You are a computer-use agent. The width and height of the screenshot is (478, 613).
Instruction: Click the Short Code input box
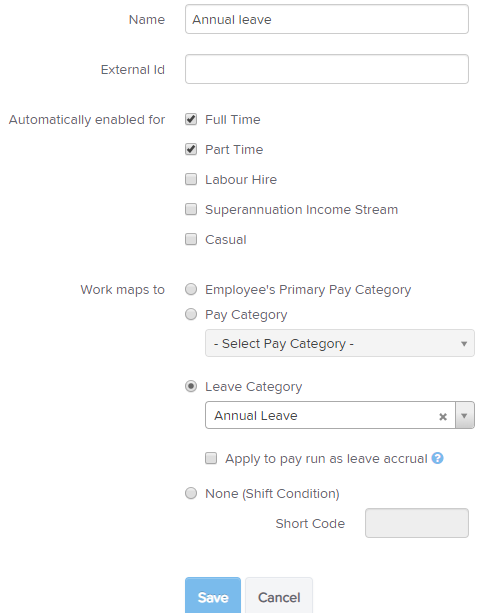pyautogui.click(x=417, y=523)
